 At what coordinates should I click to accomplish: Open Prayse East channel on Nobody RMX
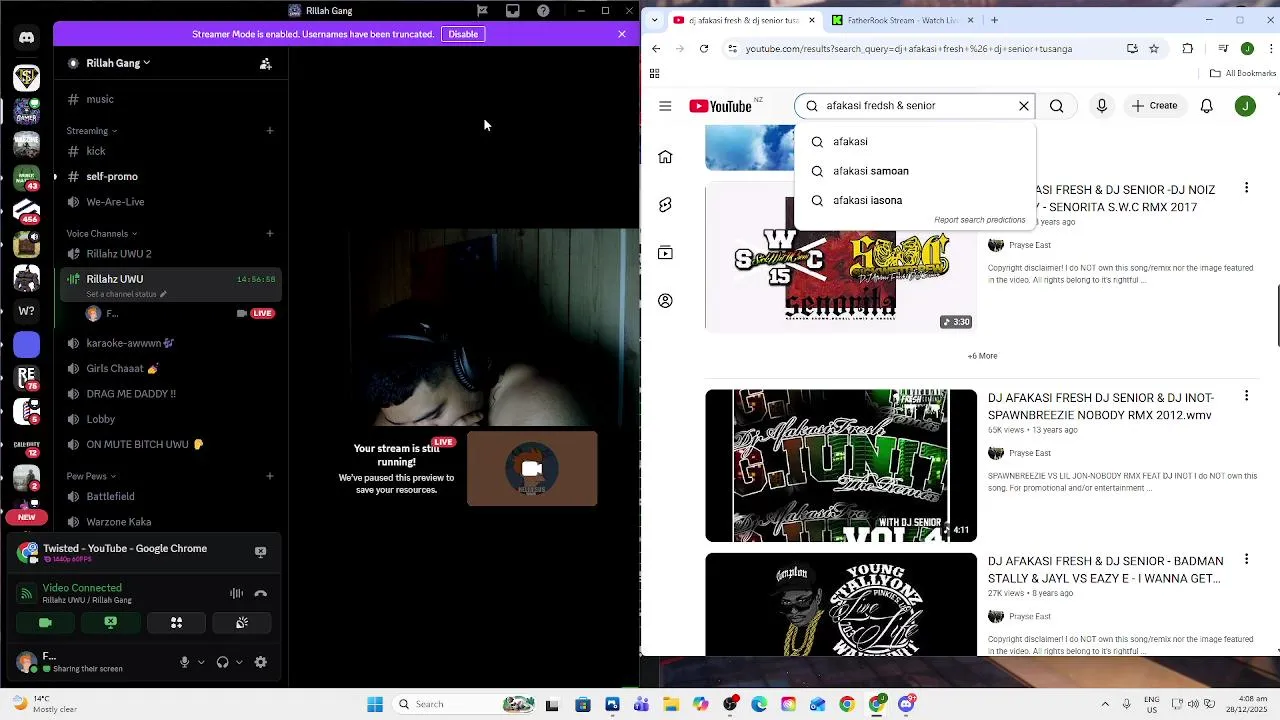point(1030,453)
